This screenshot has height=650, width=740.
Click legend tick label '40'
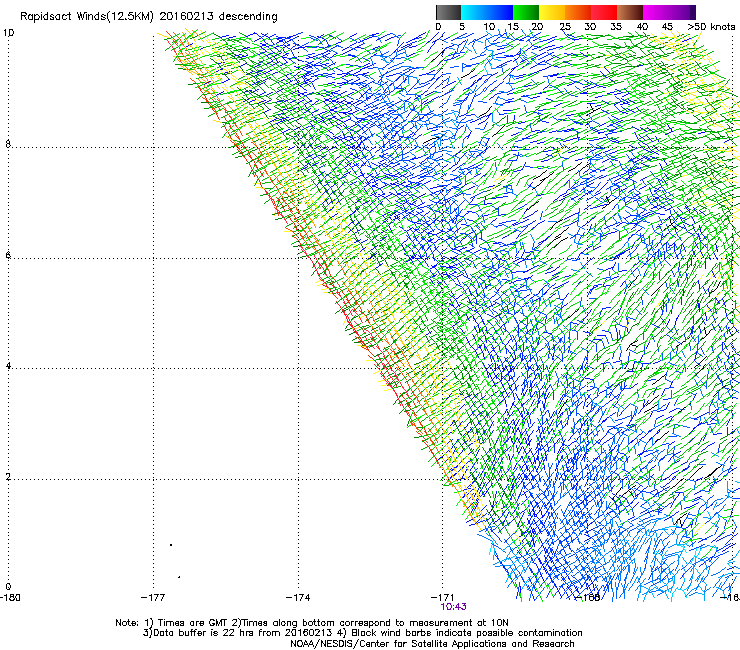coord(642,27)
